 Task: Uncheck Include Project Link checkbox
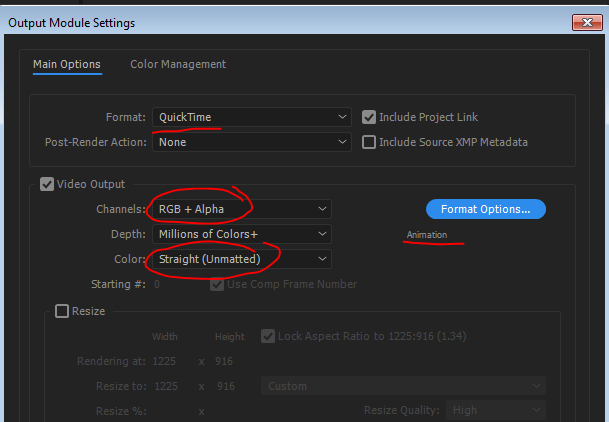point(369,117)
